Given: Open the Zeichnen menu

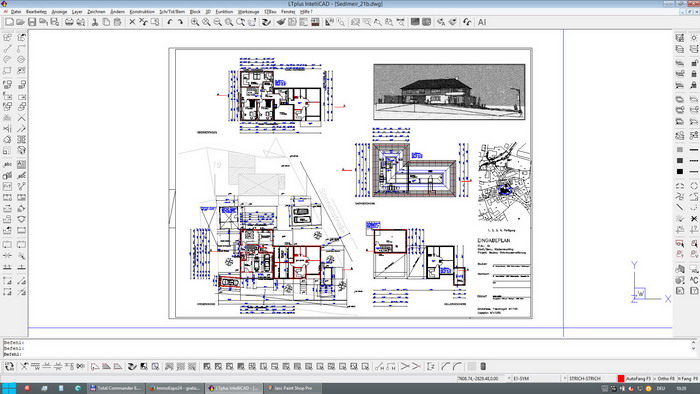Looking at the screenshot, I should coord(96,12).
